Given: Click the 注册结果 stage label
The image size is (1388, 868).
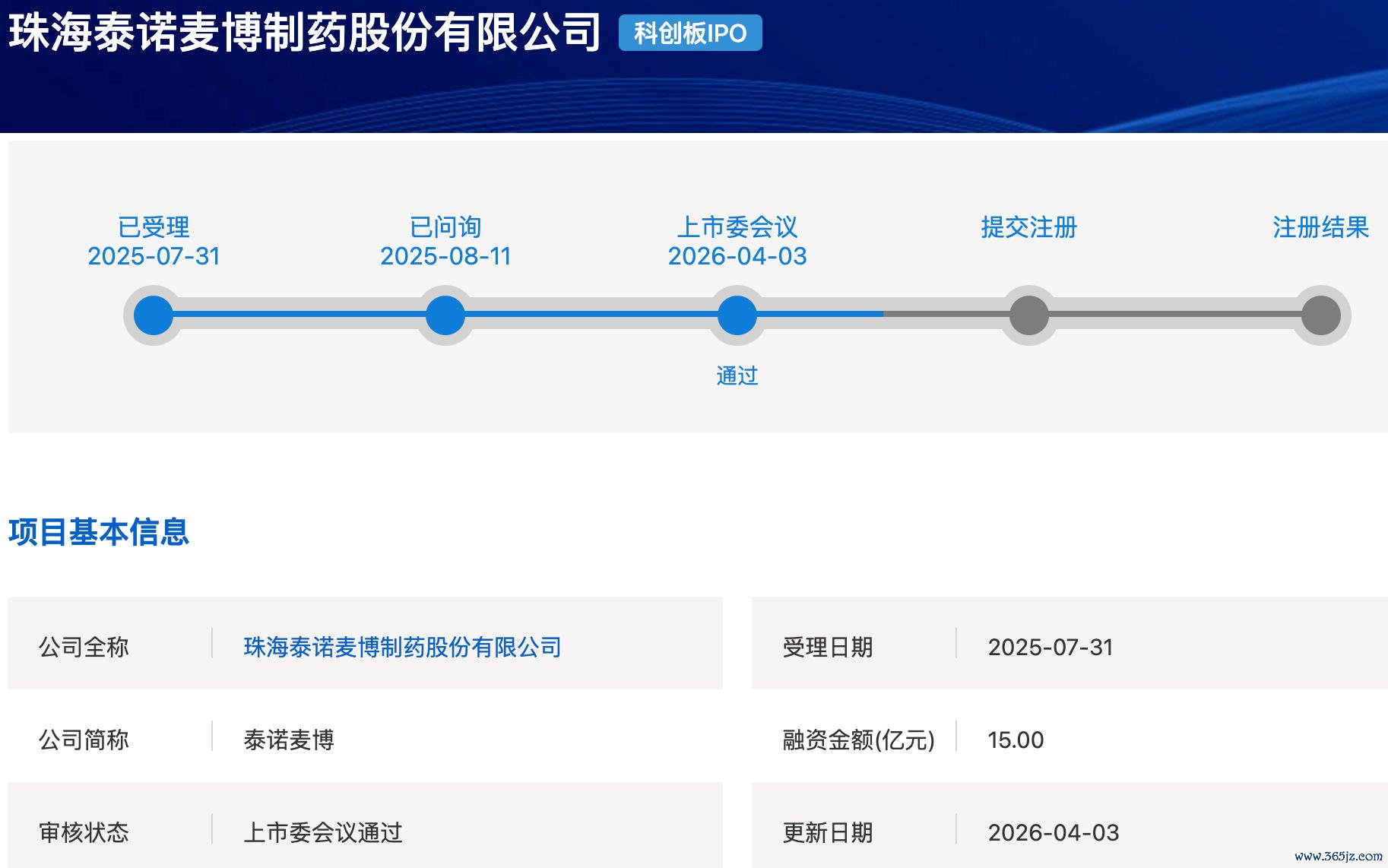Looking at the screenshot, I should coord(1321,227).
